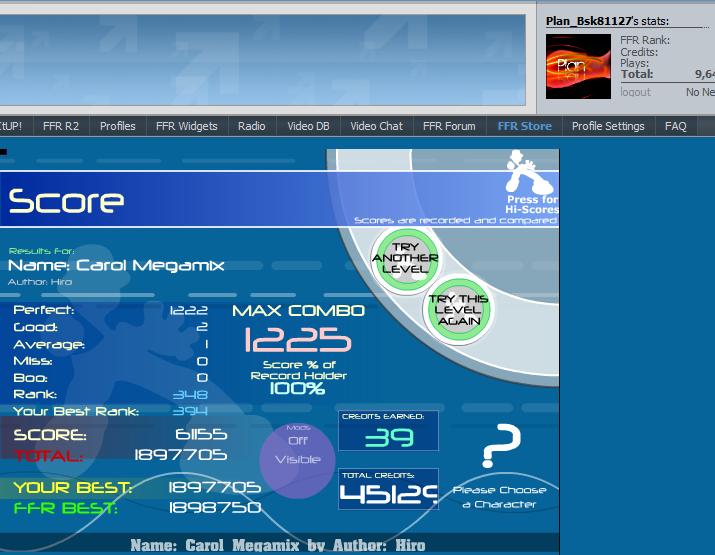Screen dimensions: 715x555
Task: Go to the Radio page
Action: click(x=252, y=126)
